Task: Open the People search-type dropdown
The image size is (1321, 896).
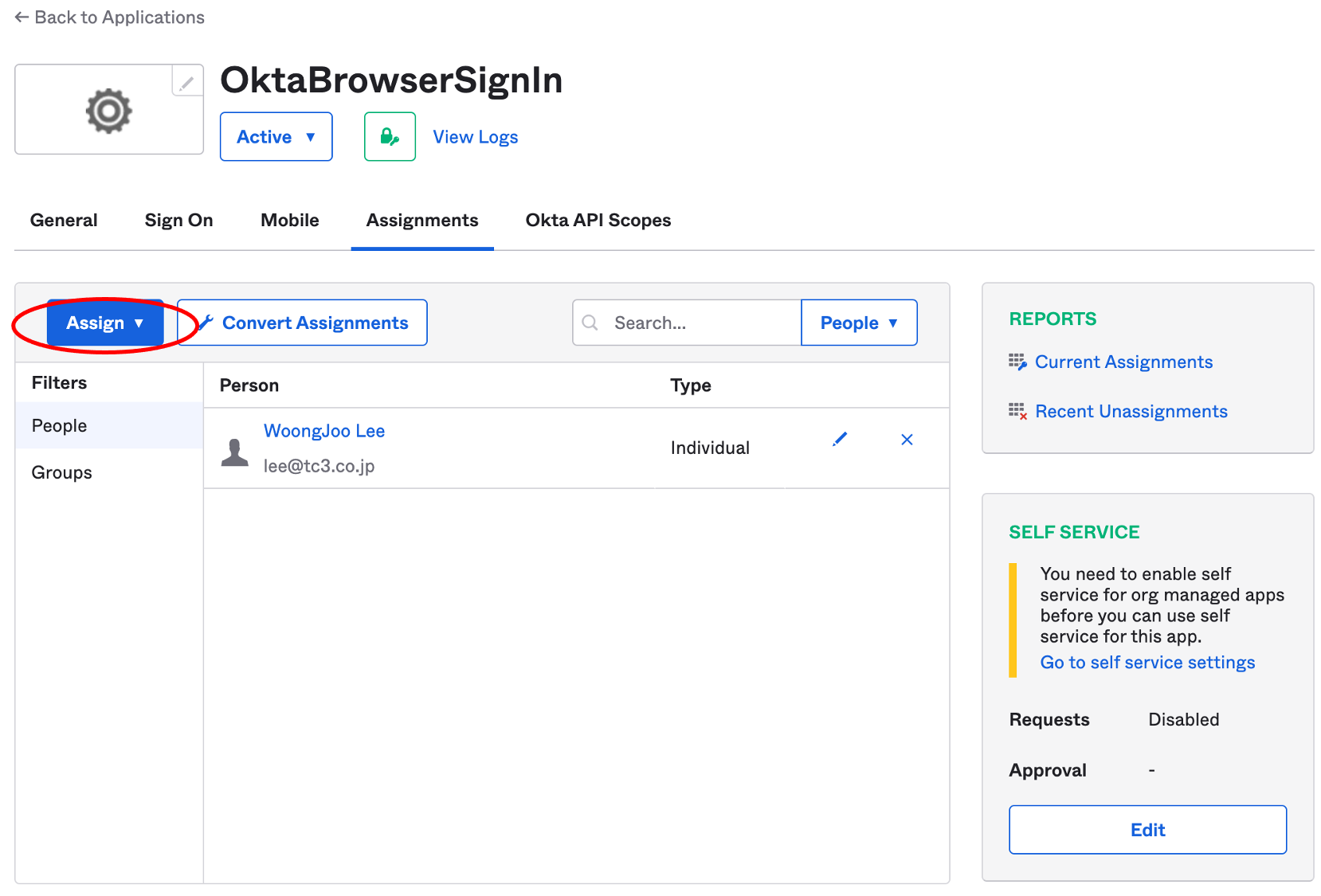Action: click(859, 323)
